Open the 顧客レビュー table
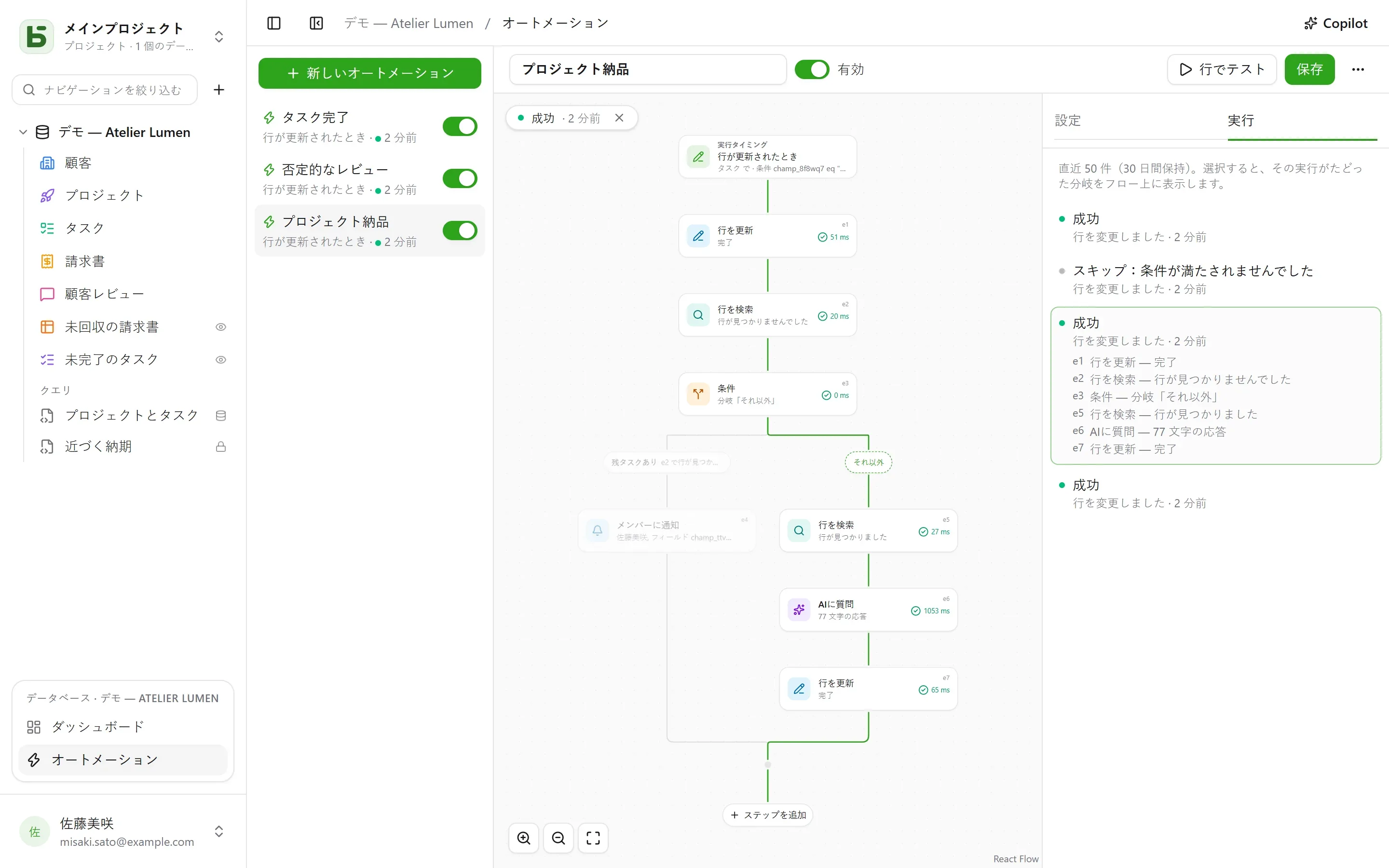Screen dimensions: 1389x868 pyautogui.click(x=104, y=294)
